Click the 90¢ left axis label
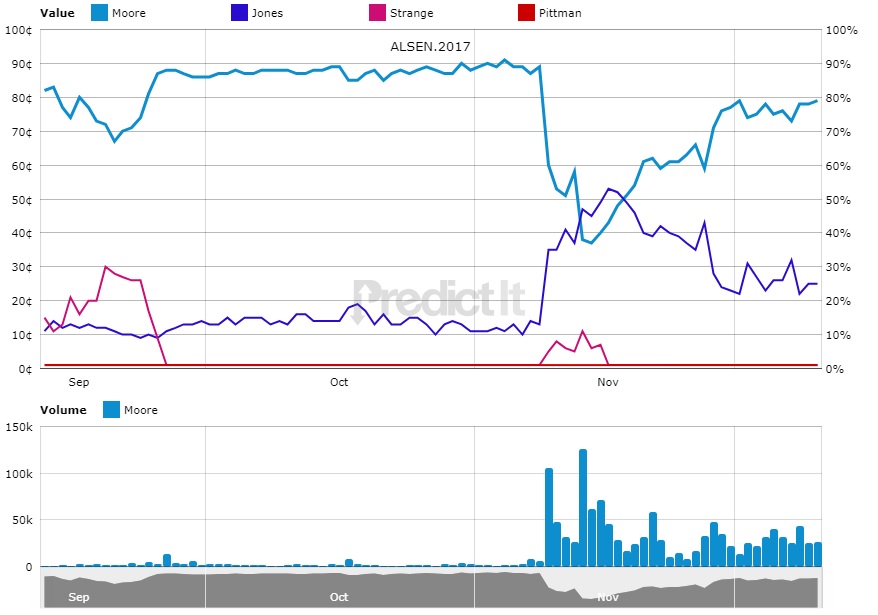 (22, 64)
